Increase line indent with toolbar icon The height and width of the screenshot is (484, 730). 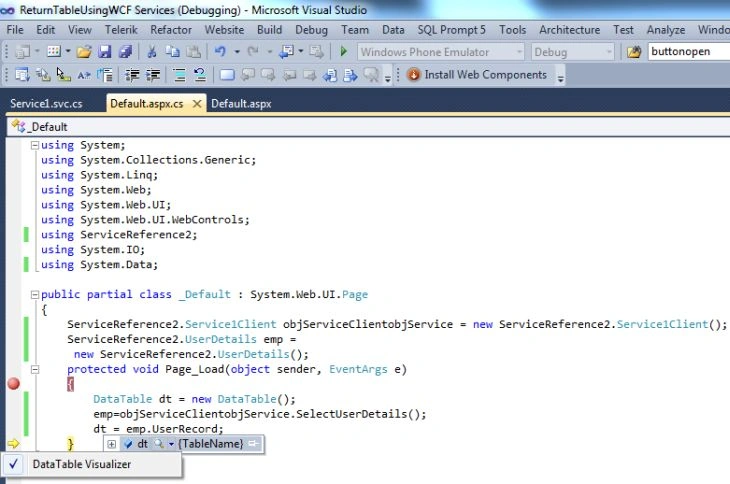[153, 74]
